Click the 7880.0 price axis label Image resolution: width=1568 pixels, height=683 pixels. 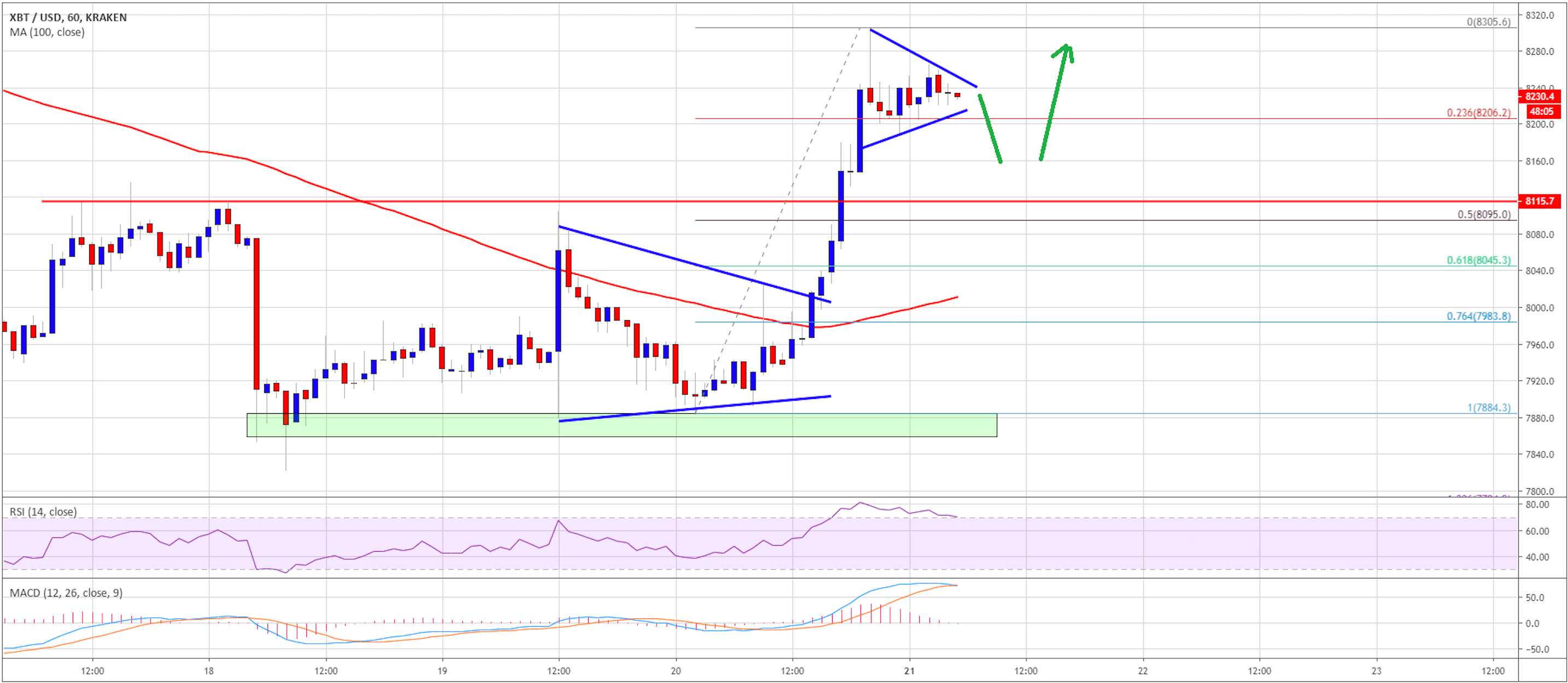[1540, 418]
